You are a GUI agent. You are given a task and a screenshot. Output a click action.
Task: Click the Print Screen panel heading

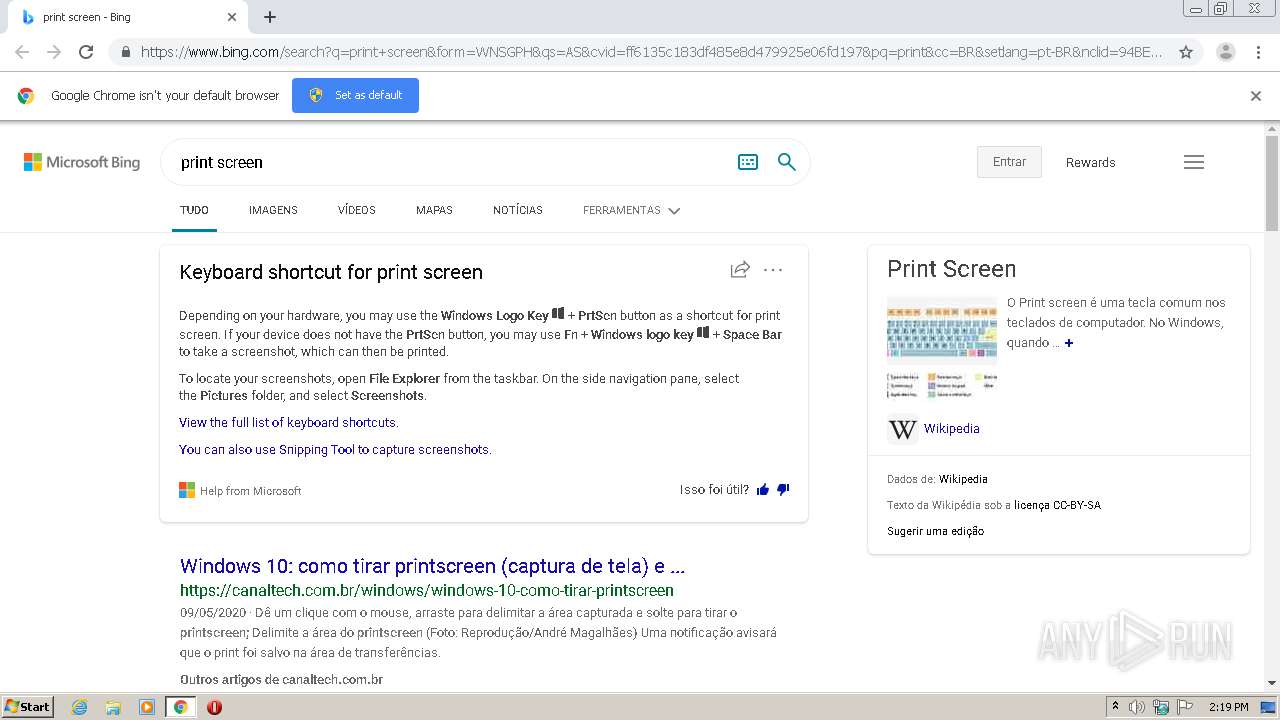pos(951,269)
